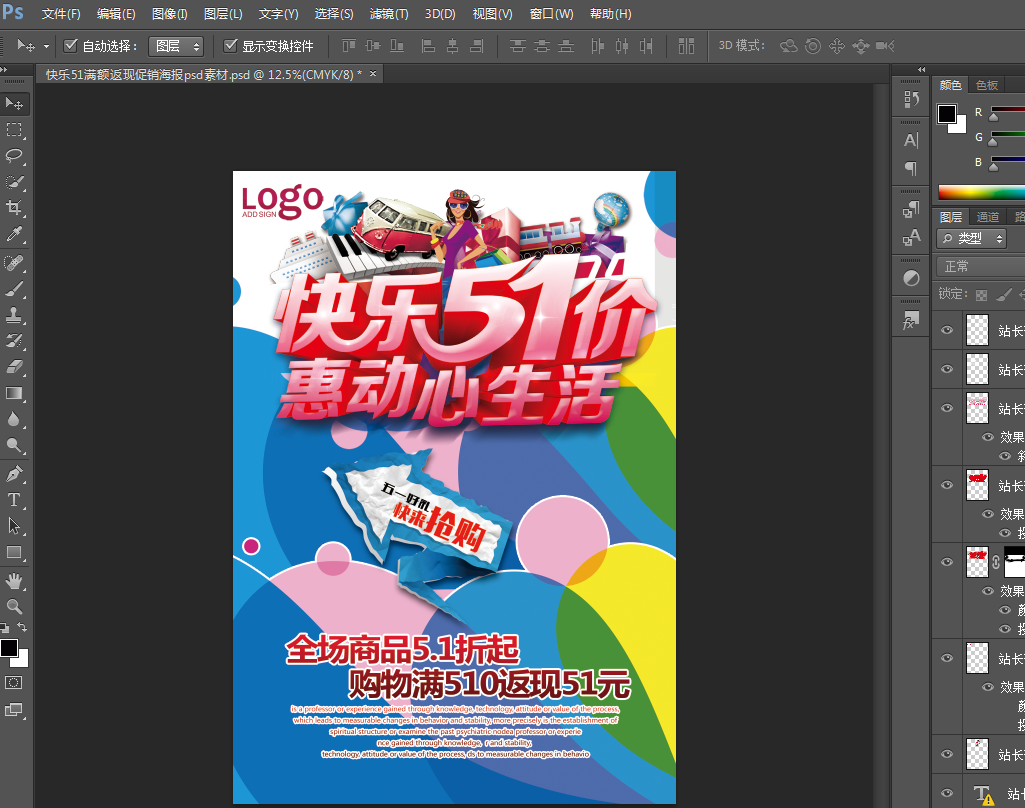Activate the Horizontal Type tool
Screen dimensions: 1025x808
(15, 500)
